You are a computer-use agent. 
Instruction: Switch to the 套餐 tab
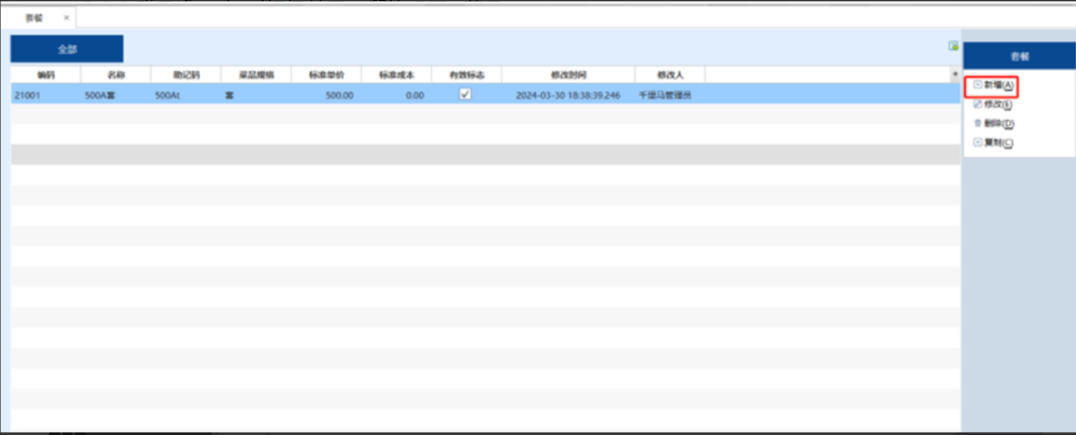(x=35, y=18)
